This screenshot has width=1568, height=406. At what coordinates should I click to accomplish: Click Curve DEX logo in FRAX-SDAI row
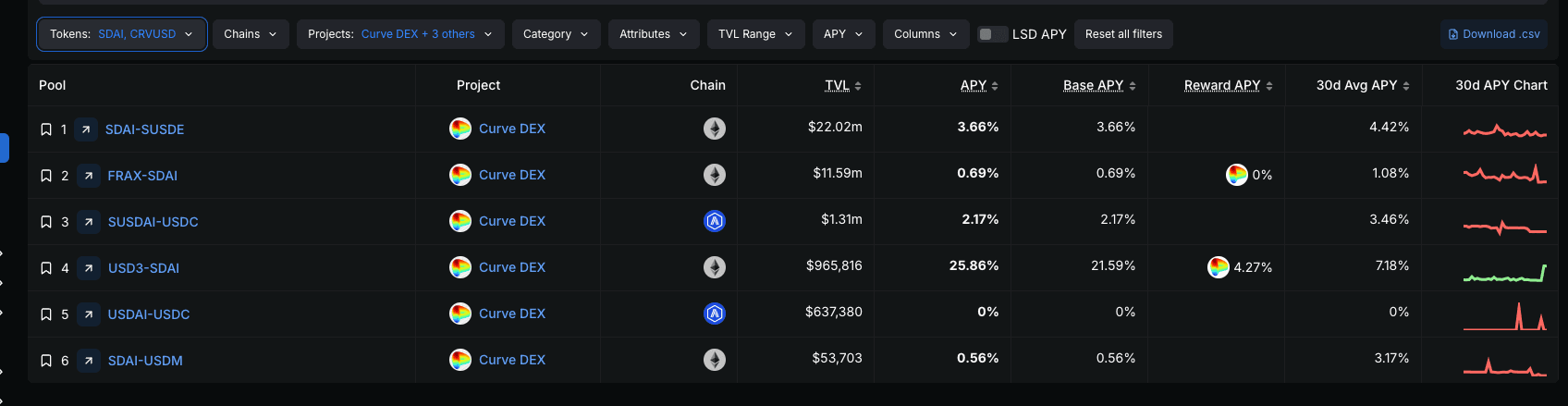pyautogui.click(x=460, y=175)
